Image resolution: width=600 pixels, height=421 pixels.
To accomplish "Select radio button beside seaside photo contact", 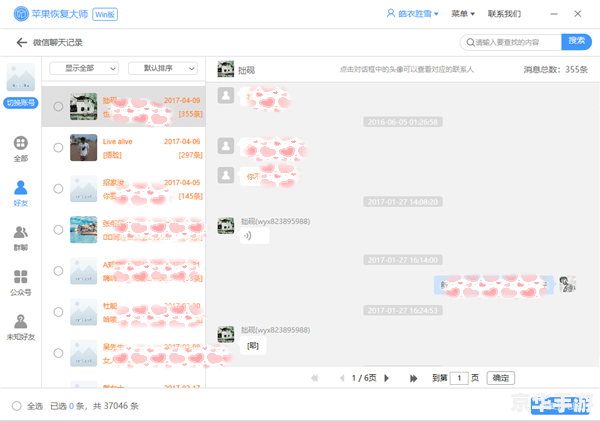I will pos(58,230).
